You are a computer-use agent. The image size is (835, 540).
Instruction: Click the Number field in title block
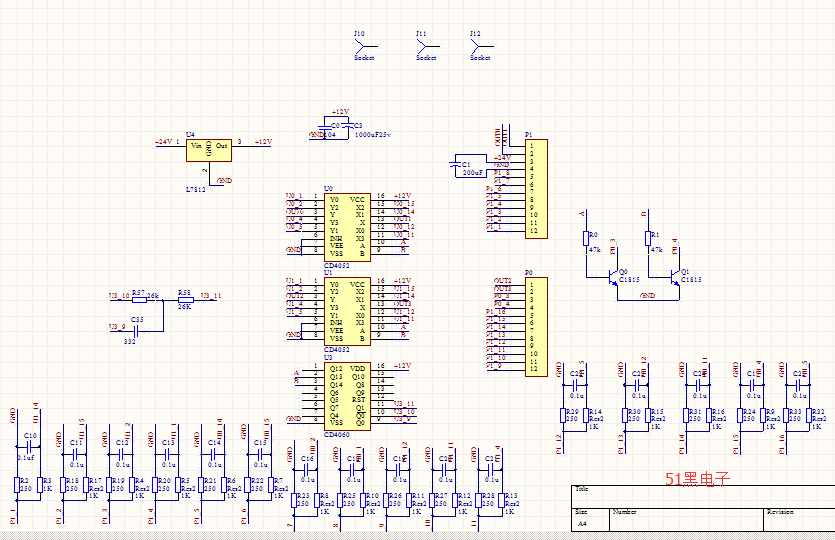(x=686, y=519)
